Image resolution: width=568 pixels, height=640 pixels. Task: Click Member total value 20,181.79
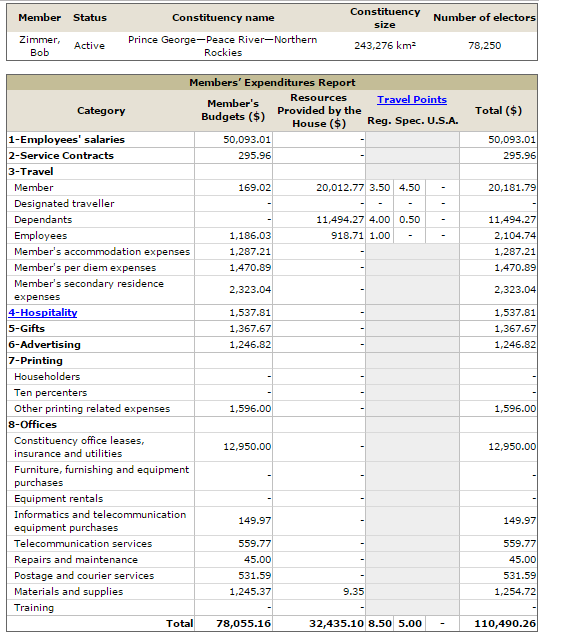point(512,188)
